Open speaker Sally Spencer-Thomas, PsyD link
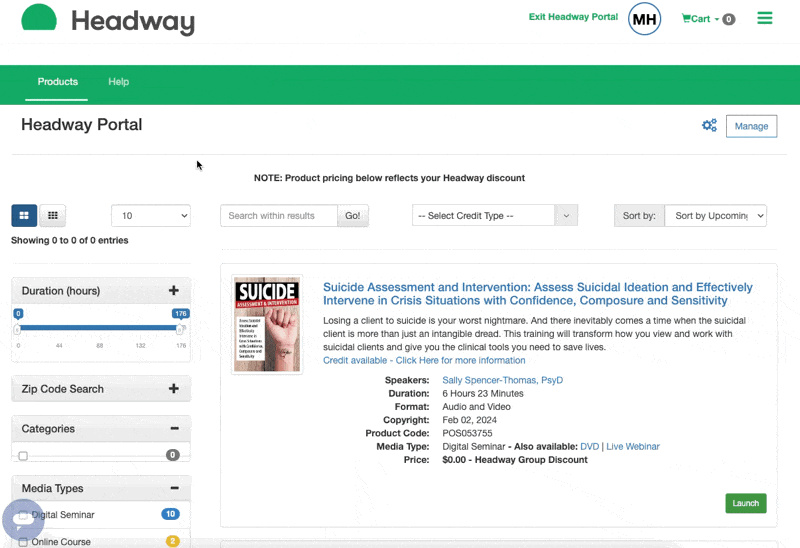 tap(503, 380)
